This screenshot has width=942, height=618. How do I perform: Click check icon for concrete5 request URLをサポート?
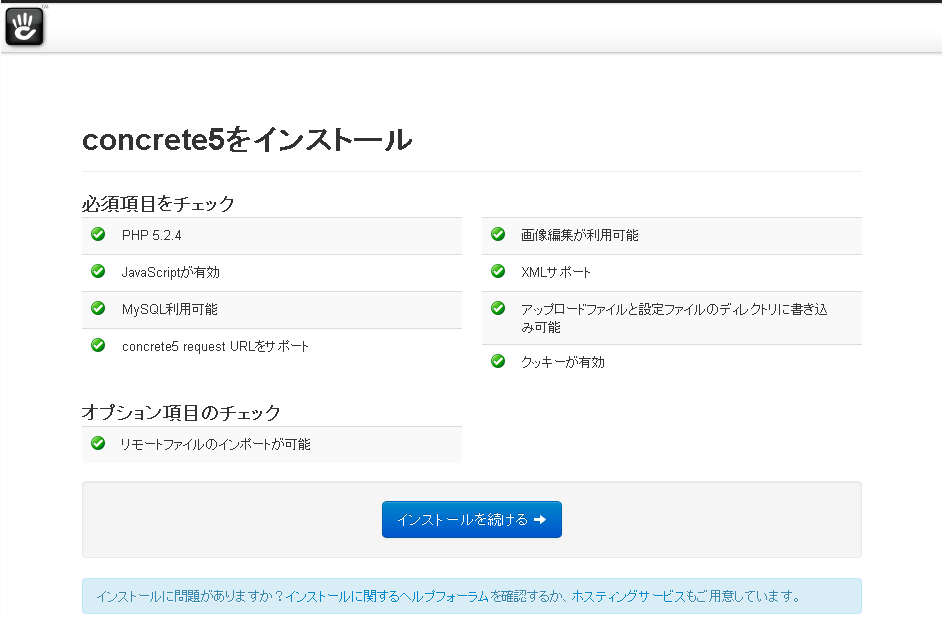click(x=98, y=345)
